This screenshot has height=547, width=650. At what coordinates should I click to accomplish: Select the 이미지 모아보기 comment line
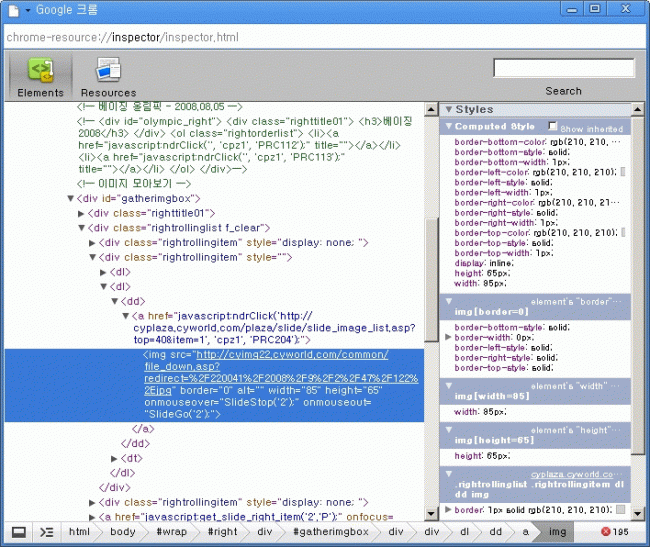134,184
